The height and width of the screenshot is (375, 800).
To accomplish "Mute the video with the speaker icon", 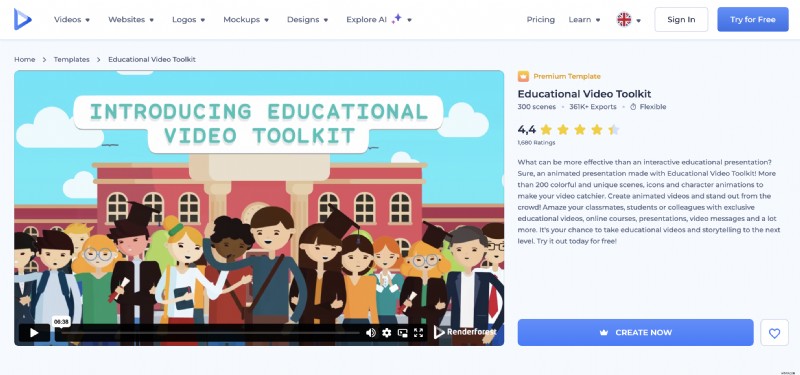I will pos(370,333).
